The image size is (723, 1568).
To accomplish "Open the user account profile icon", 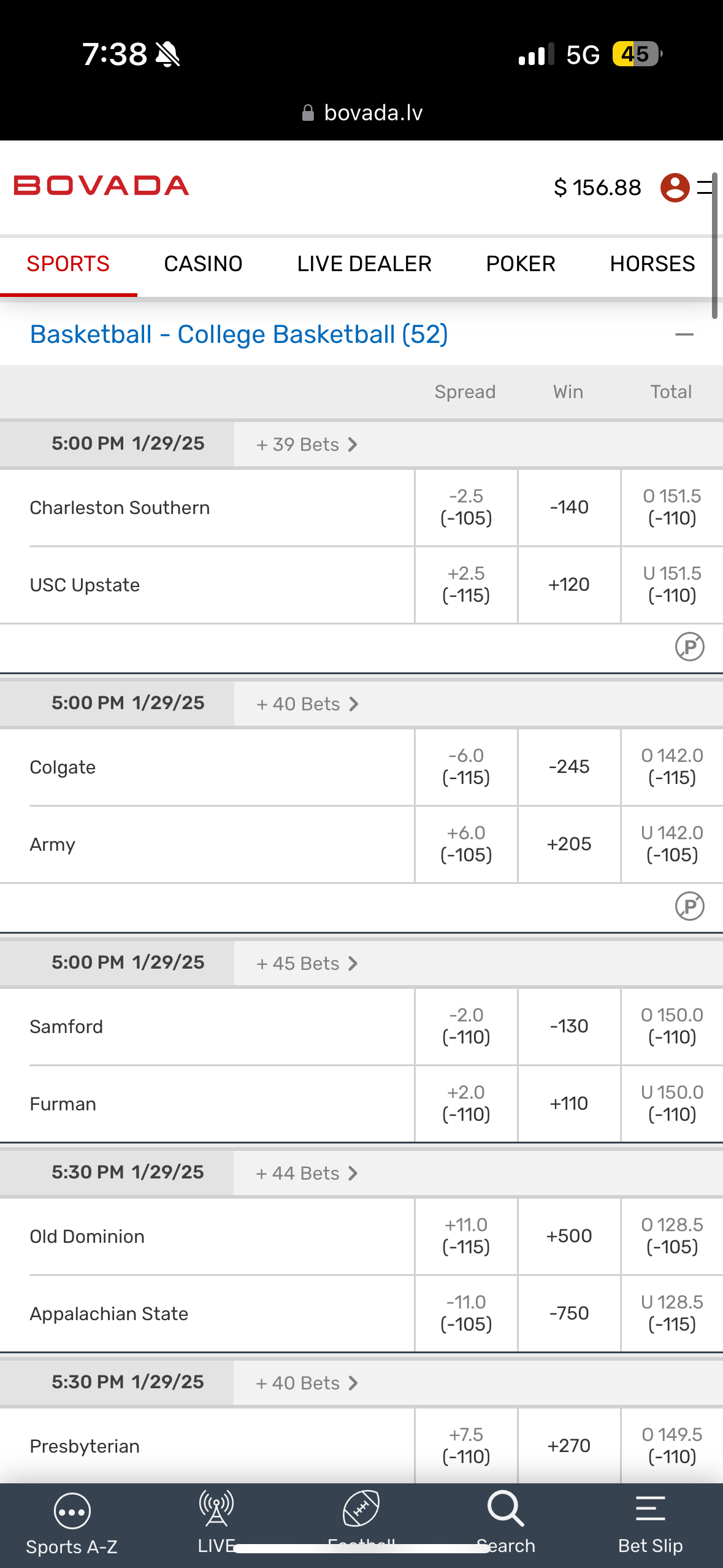I will pyautogui.click(x=675, y=188).
